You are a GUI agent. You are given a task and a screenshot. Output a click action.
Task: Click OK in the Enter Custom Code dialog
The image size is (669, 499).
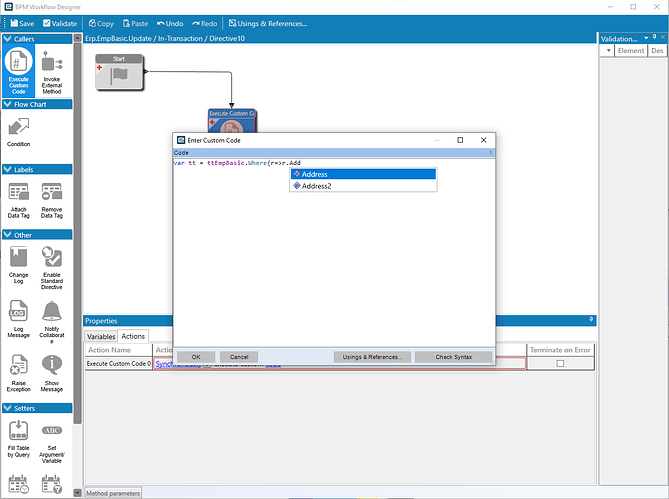196,357
